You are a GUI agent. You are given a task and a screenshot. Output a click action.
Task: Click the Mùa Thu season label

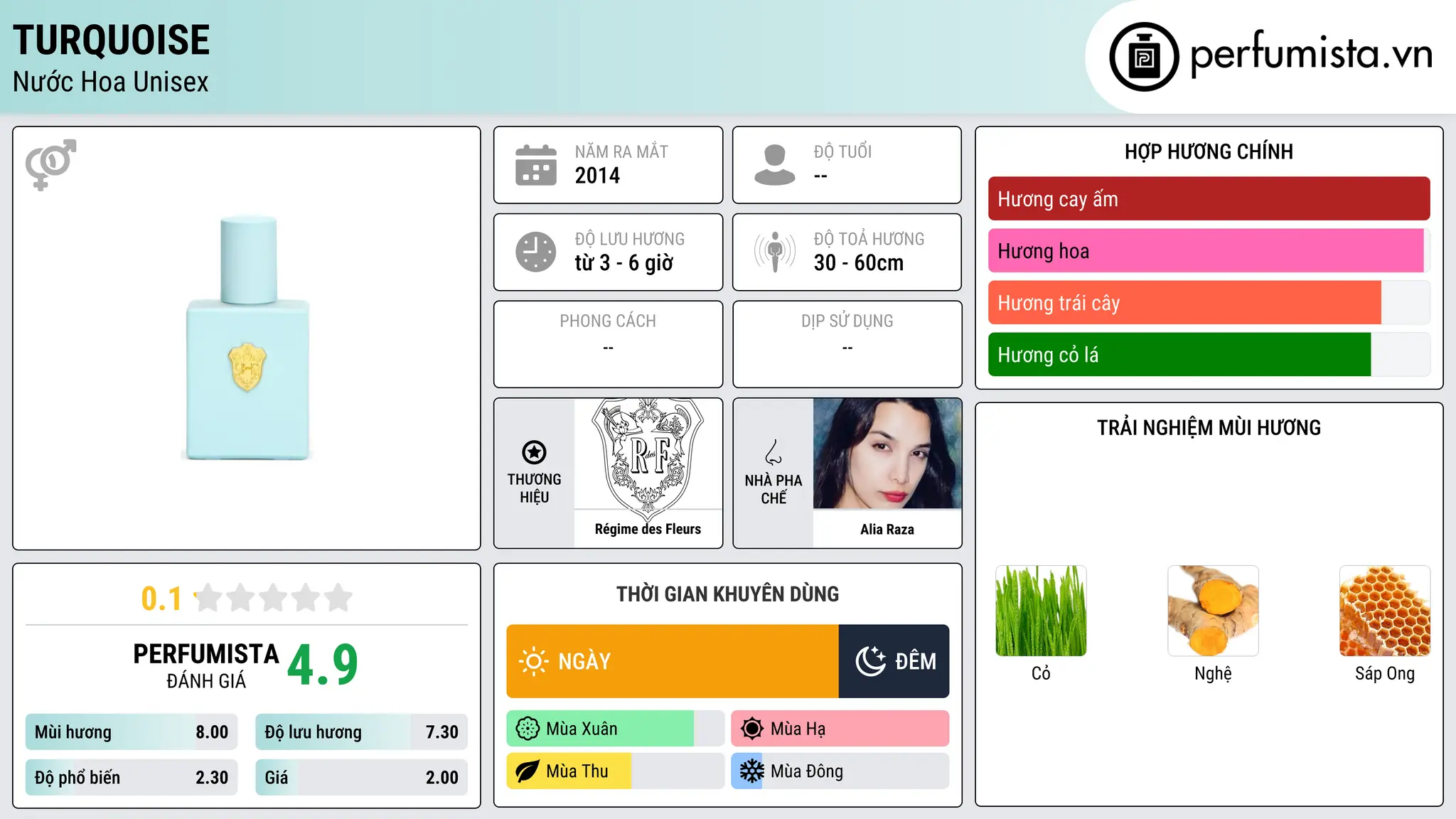click(577, 771)
